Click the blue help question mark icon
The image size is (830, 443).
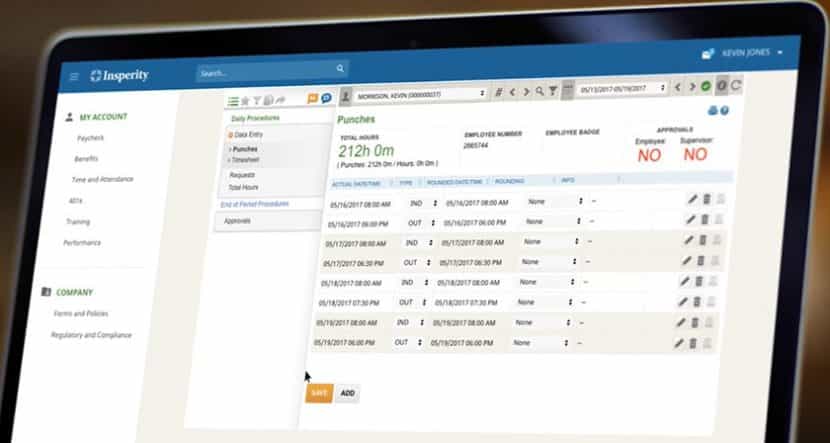(724, 111)
